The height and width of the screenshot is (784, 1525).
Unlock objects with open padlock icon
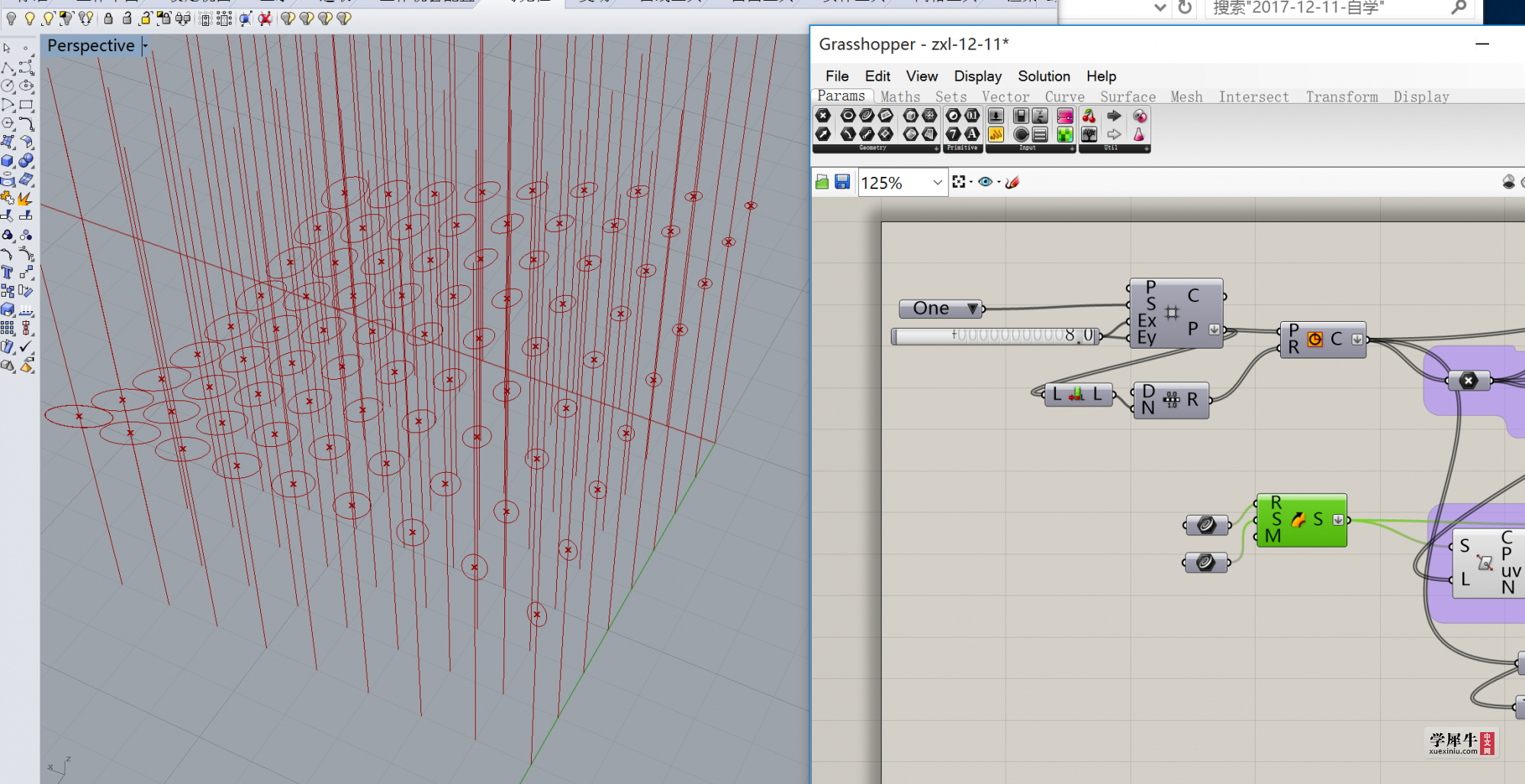pos(127,18)
